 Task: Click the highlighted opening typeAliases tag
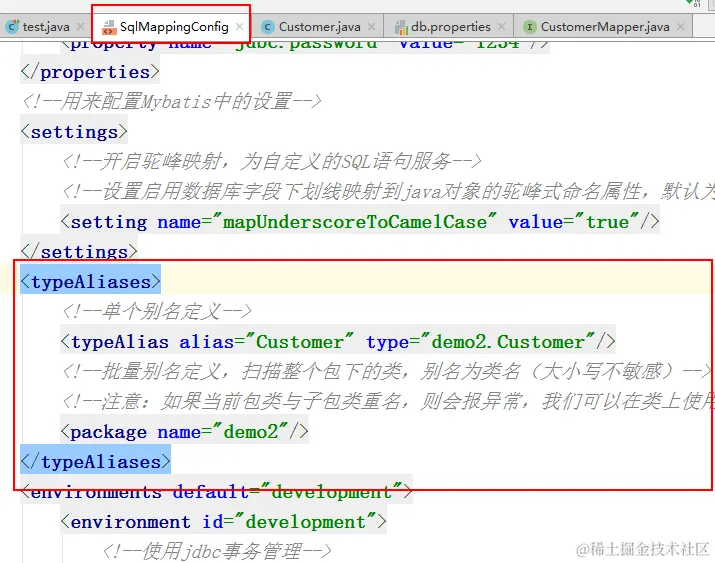point(90,282)
